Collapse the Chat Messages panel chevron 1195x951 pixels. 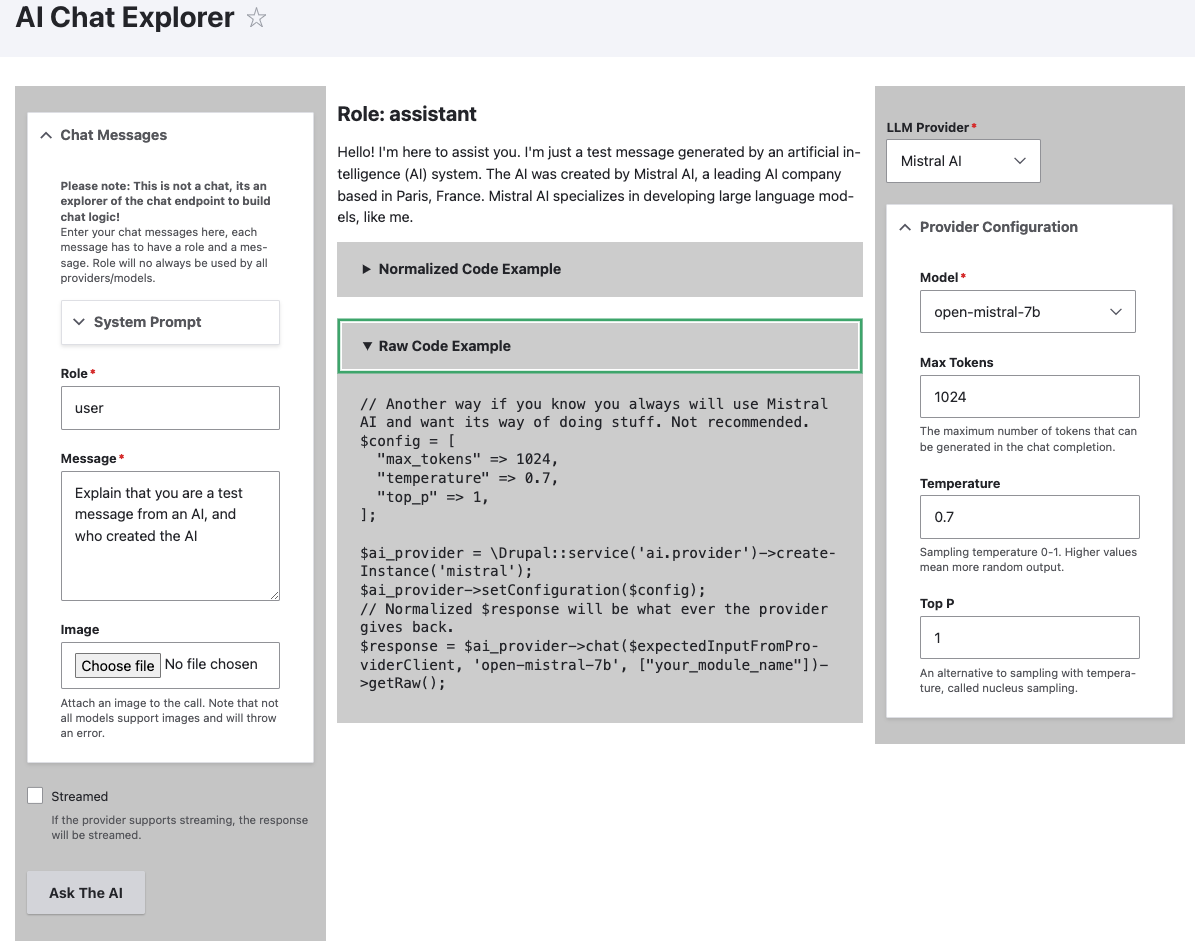(x=45, y=135)
